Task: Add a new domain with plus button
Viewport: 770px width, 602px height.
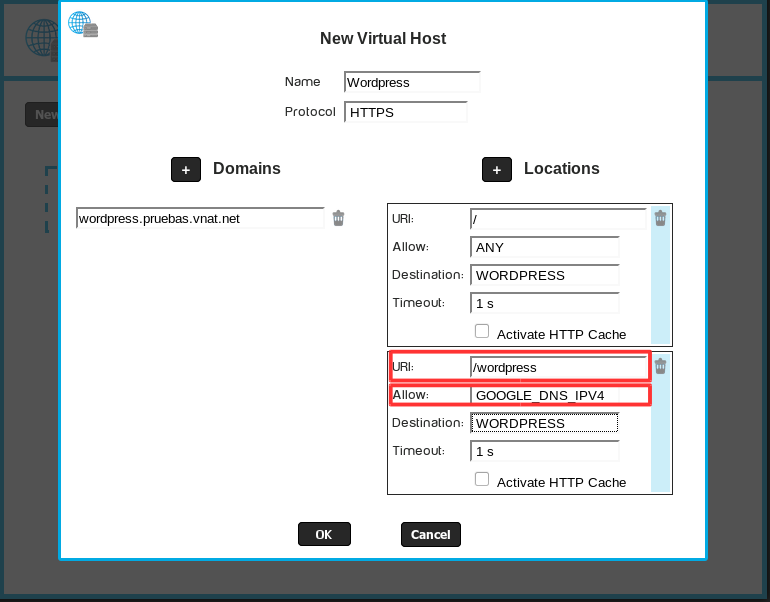Action: pos(186,169)
